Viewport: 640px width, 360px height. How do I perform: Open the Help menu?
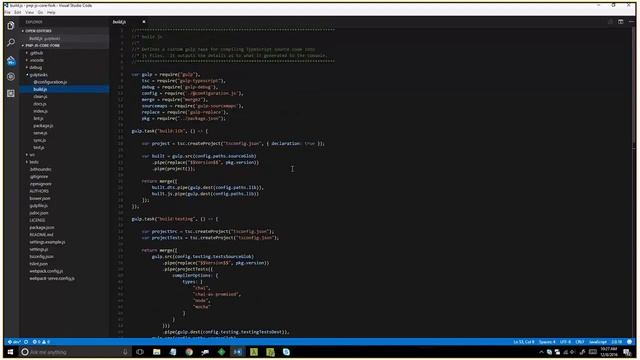[51, 13]
